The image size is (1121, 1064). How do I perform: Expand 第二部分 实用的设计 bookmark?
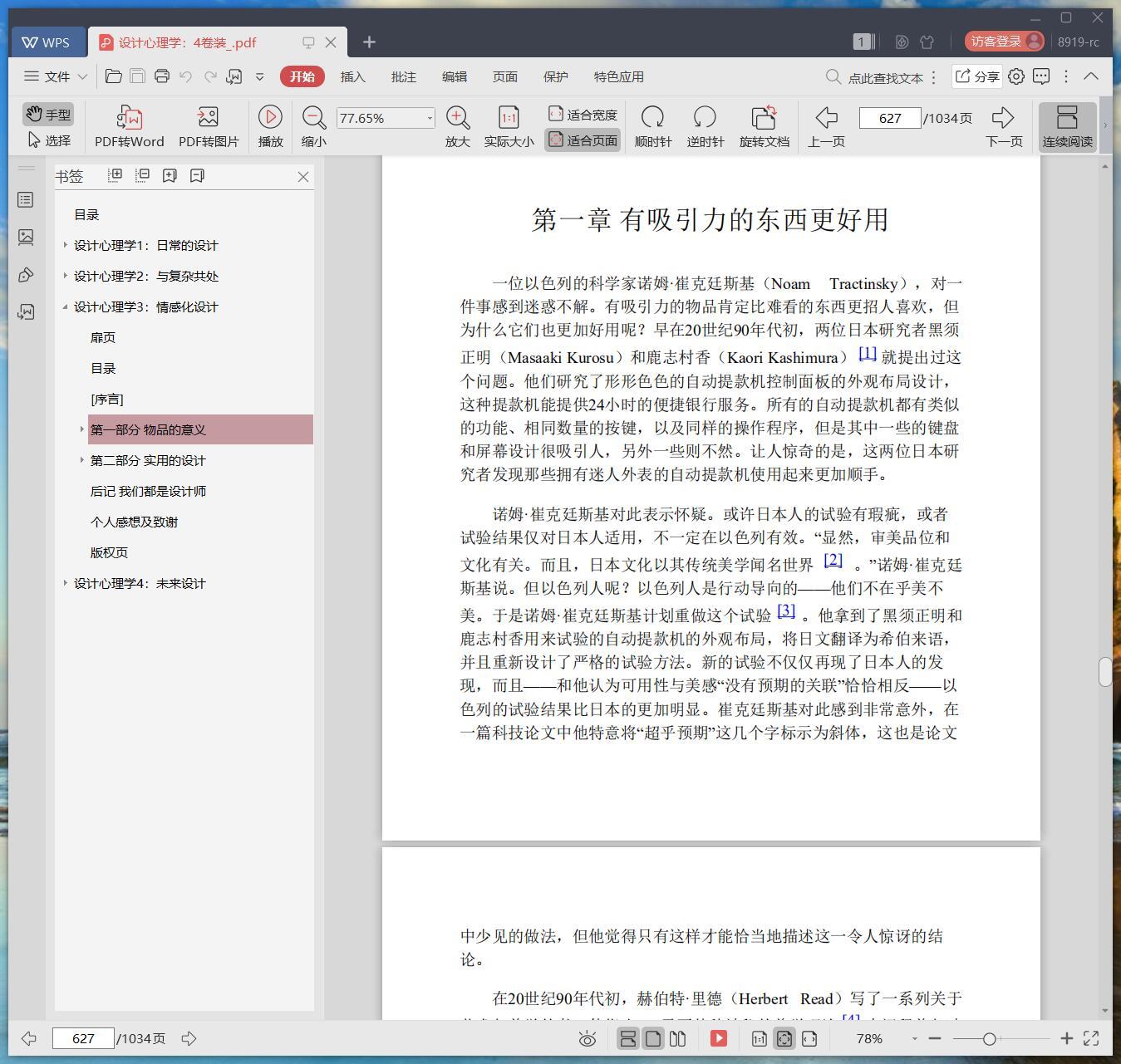click(x=81, y=460)
